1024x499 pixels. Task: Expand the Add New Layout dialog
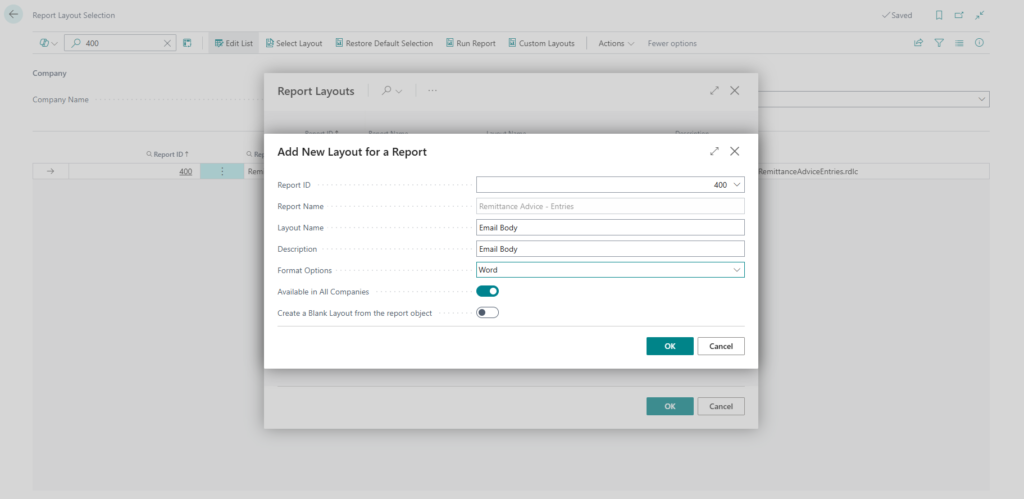tap(714, 152)
